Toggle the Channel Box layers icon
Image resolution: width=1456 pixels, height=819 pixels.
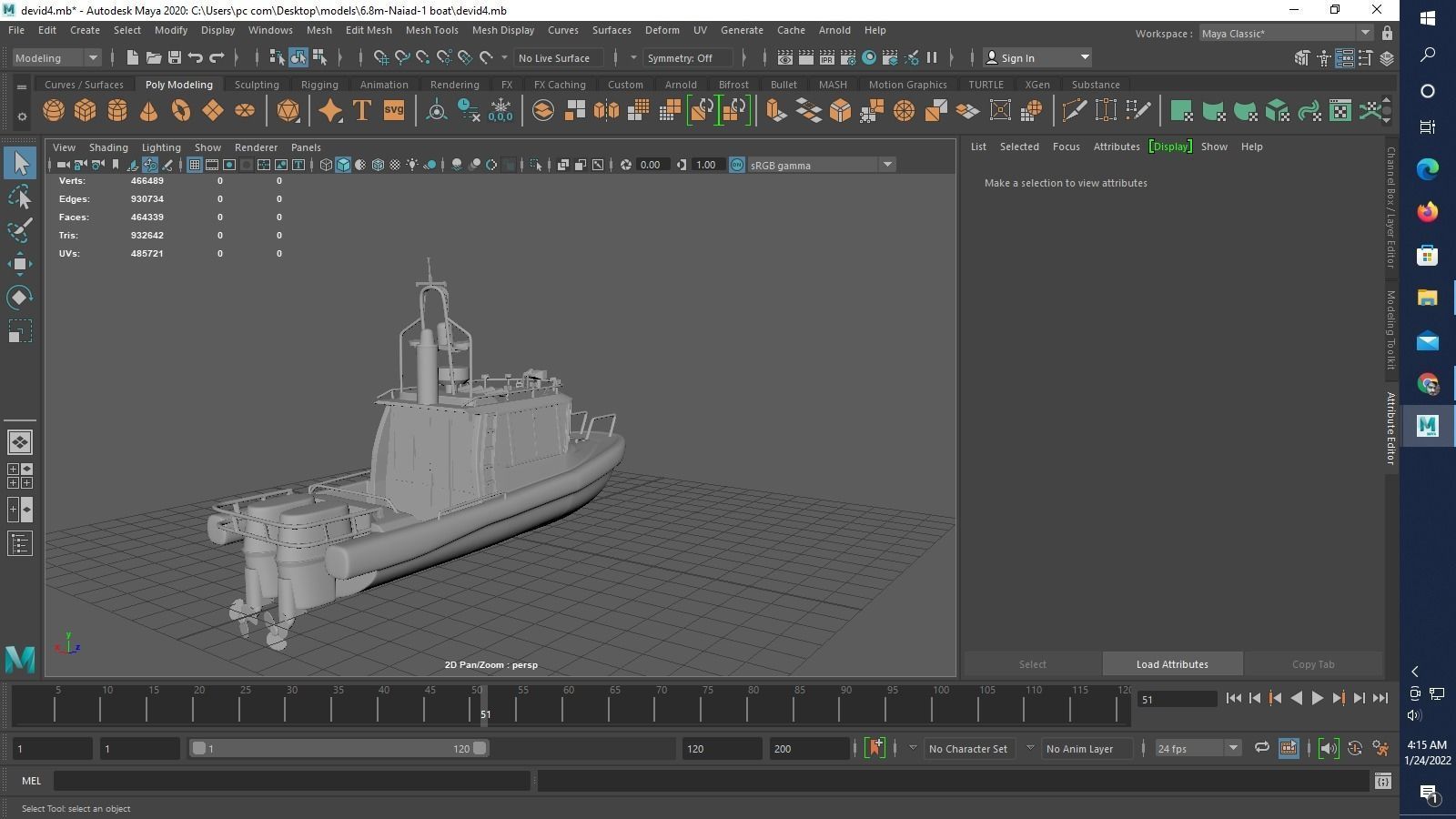pyautogui.click(x=1387, y=57)
